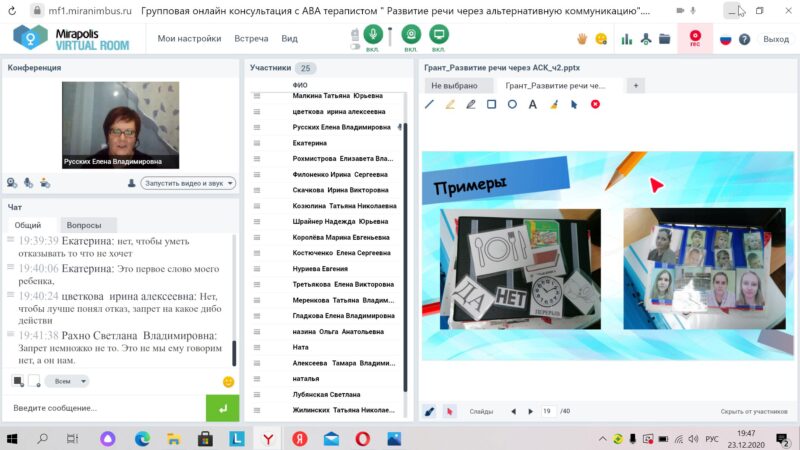Select the eraser brush tool
The width and height of the screenshot is (800, 450).
[x=554, y=105]
